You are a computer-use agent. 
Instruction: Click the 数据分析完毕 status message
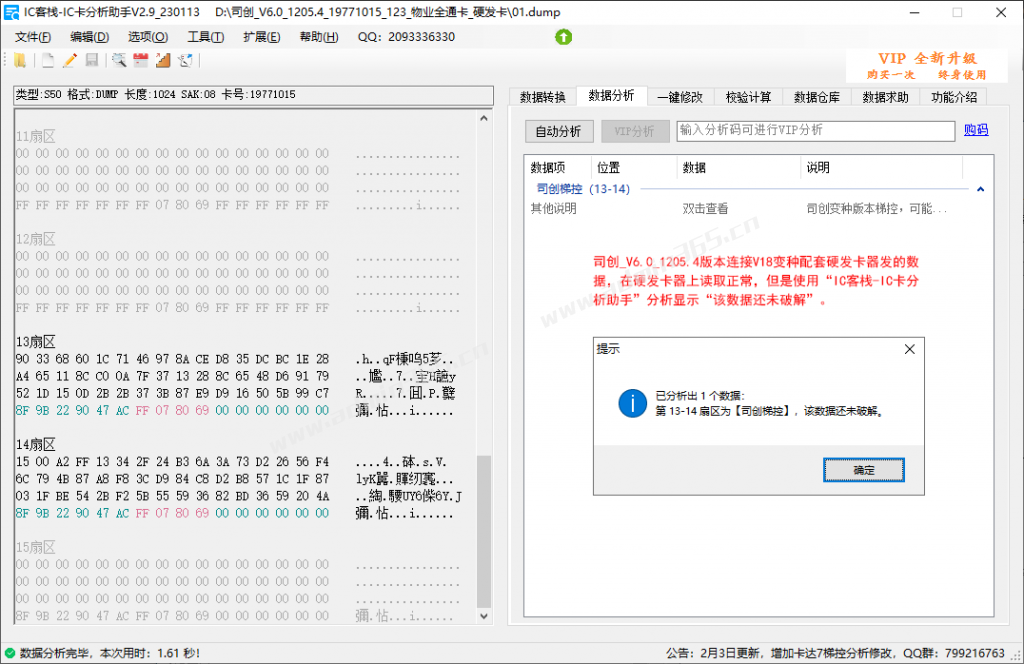(110, 653)
